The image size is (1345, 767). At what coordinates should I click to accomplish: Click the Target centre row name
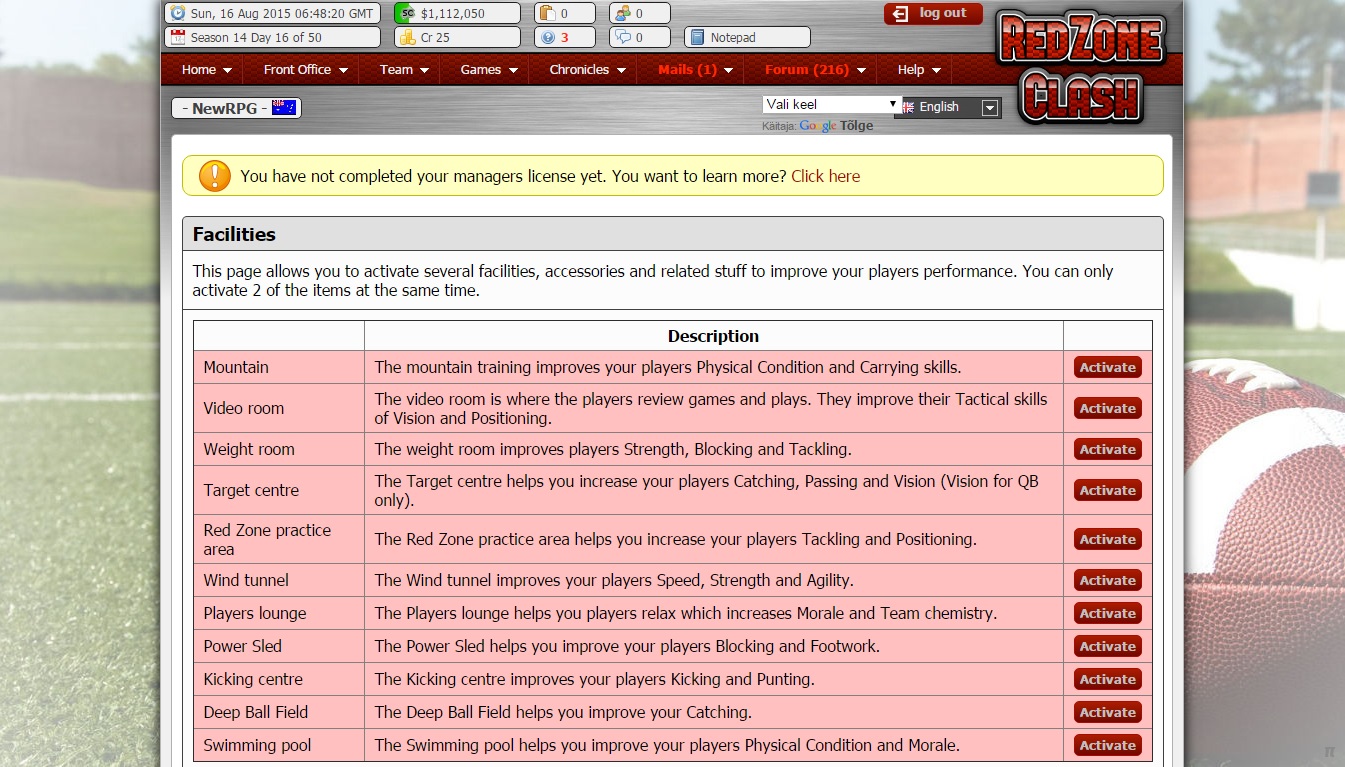[x=251, y=490]
